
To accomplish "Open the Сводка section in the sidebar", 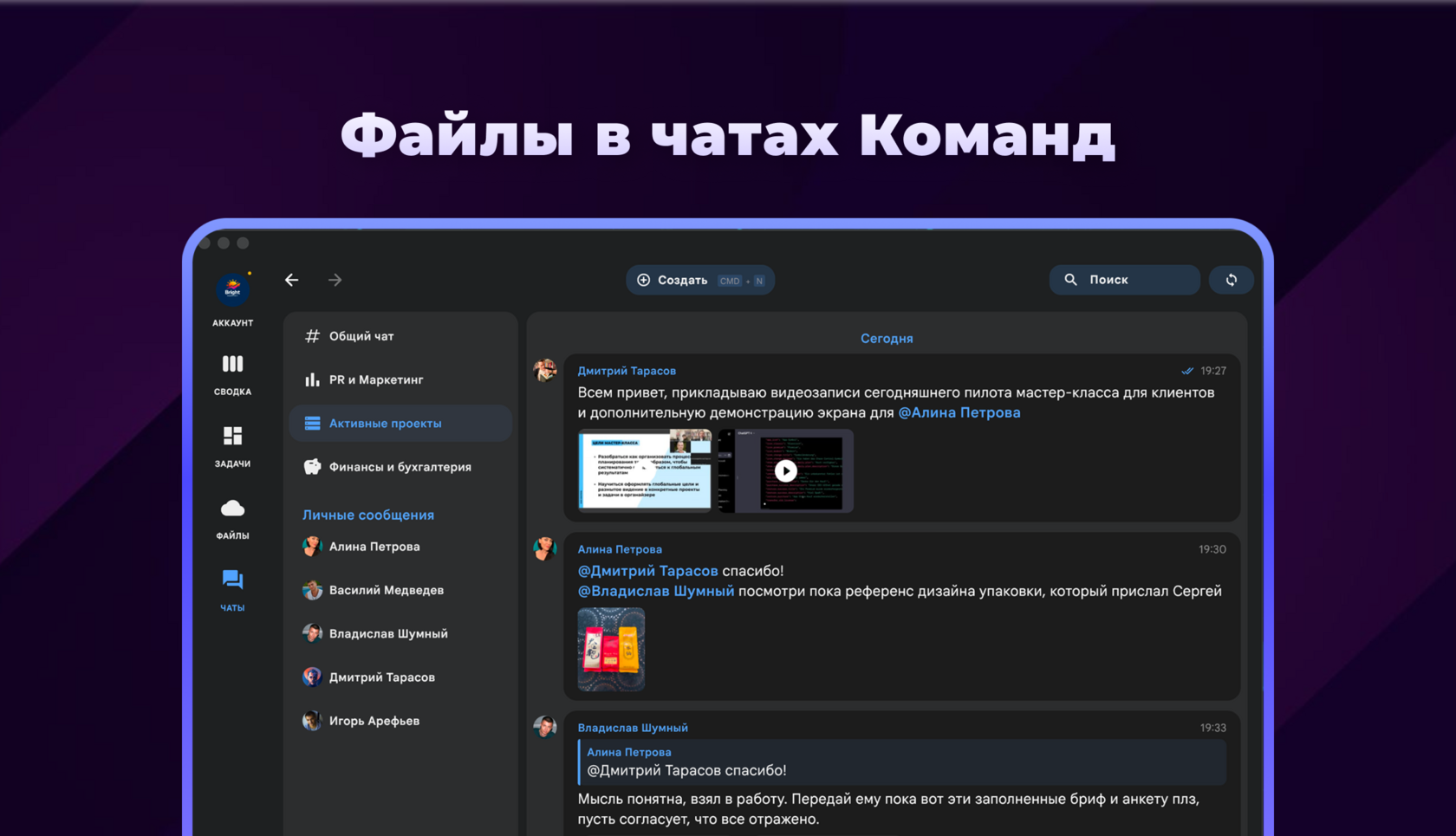I will (232, 374).
